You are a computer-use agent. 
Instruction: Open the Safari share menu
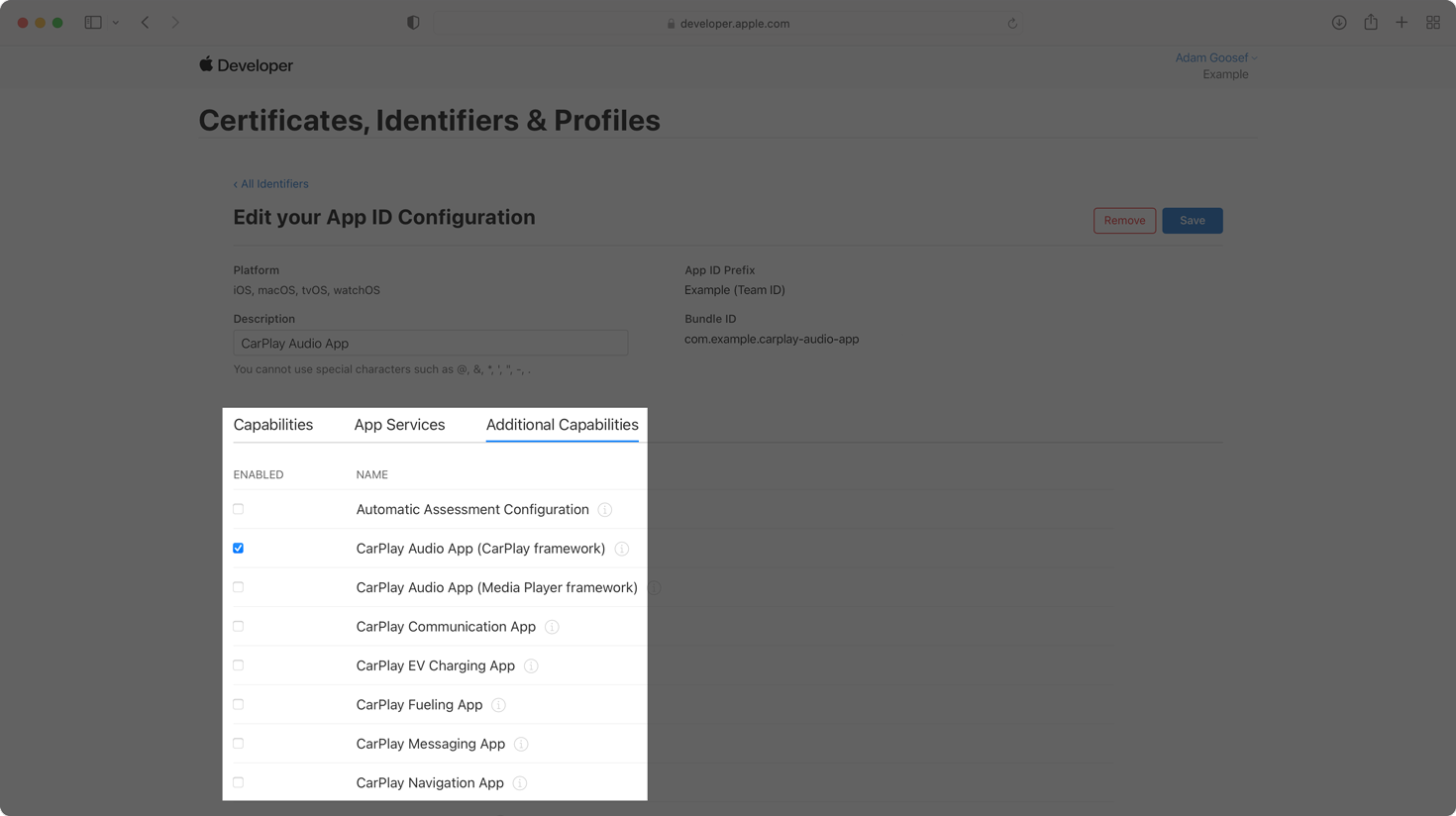[x=1371, y=22]
